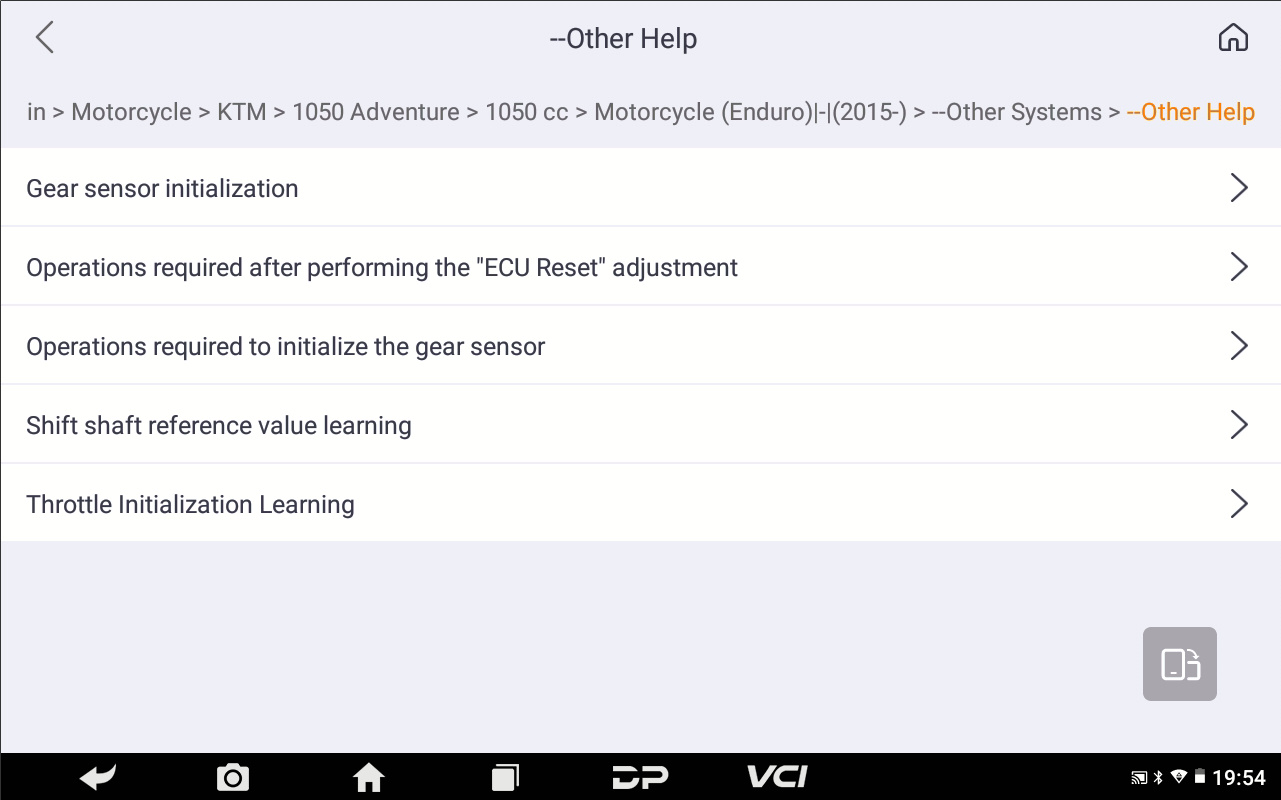Expand Gear sensor initialization chevron
This screenshot has width=1281, height=800.
(1239, 188)
